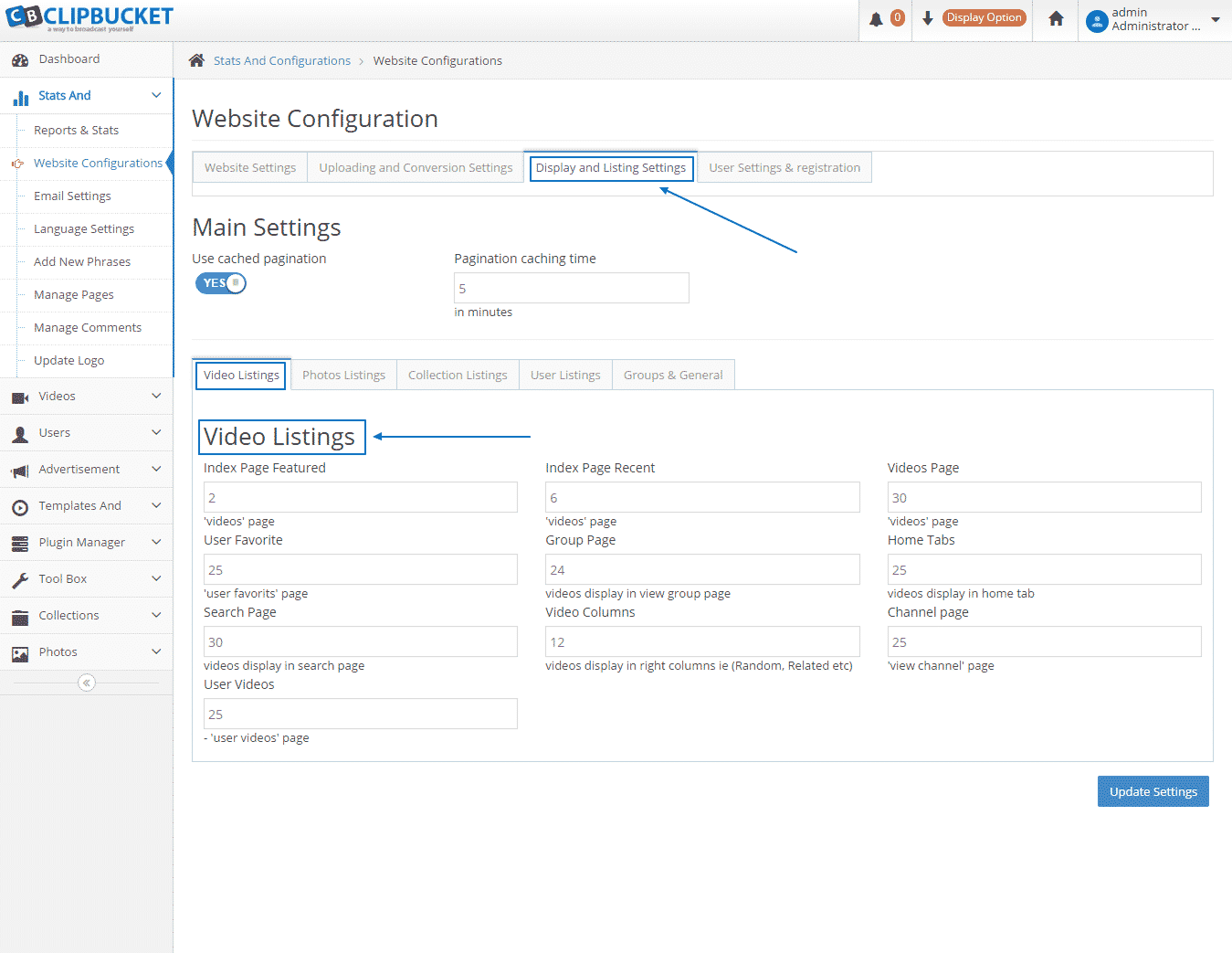Click the Pagination caching time input field
The height and width of the screenshot is (953, 1232).
[x=571, y=288]
